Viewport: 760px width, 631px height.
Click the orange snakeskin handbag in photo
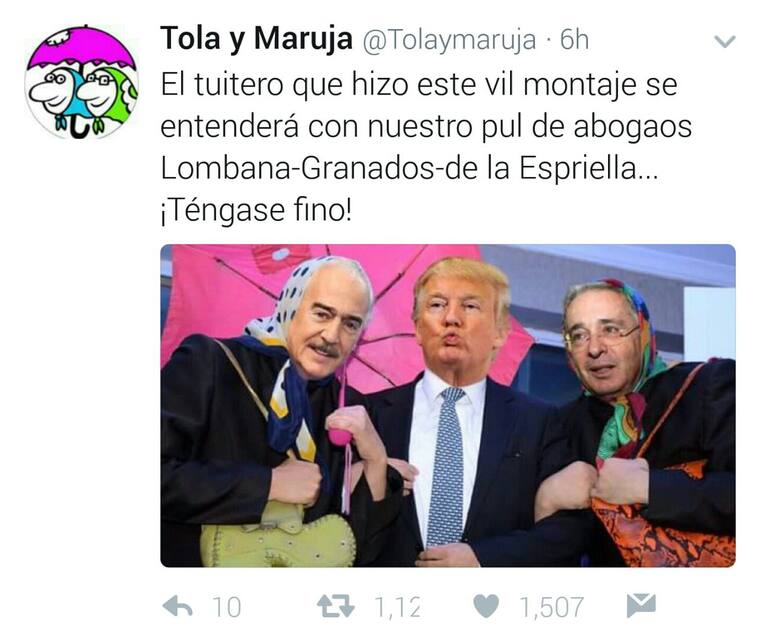coord(663,528)
